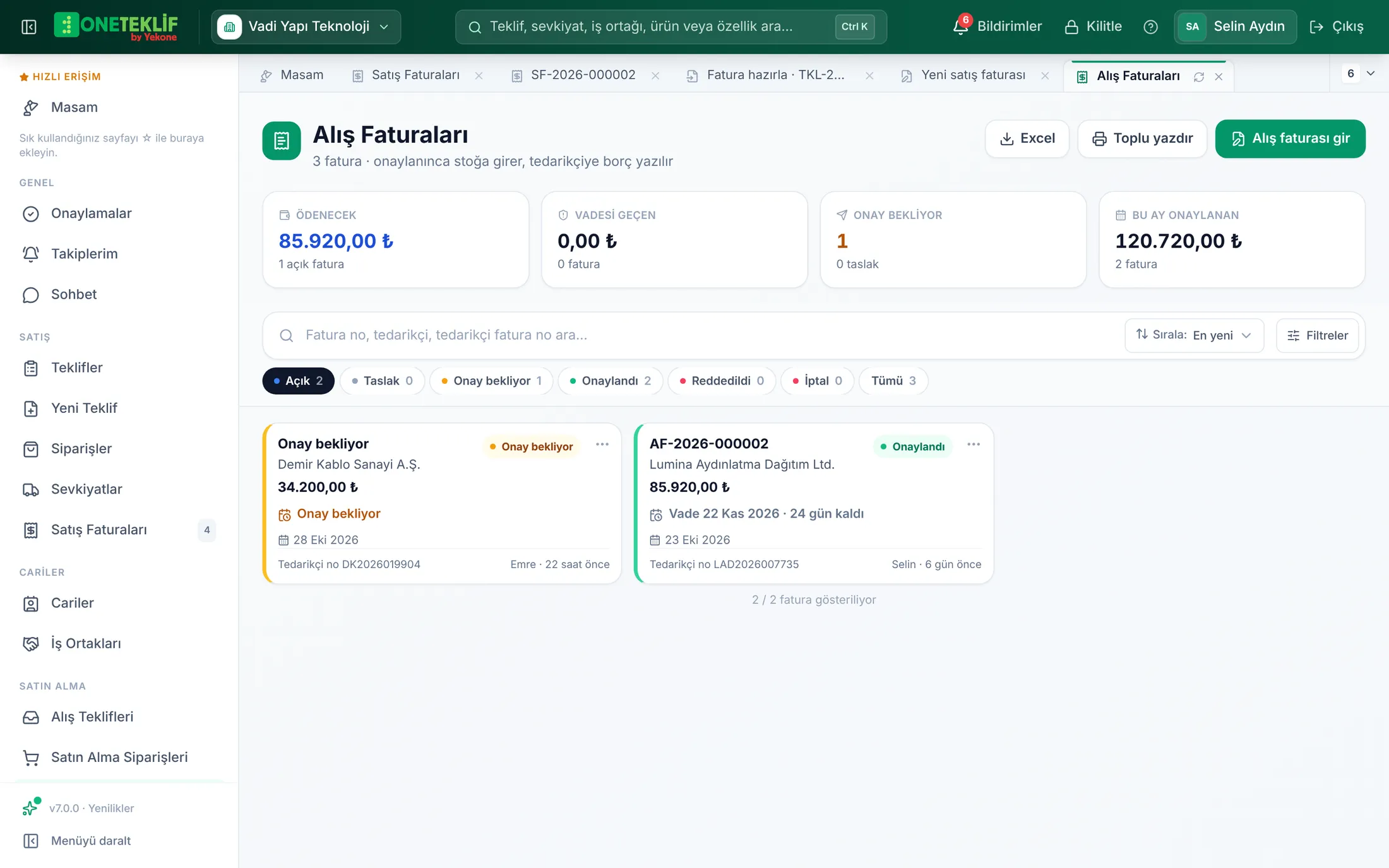The width and height of the screenshot is (1389, 868).
Task: Filter by Reddedildi chip
Action: pyautogui.click(x=722, y=381)
